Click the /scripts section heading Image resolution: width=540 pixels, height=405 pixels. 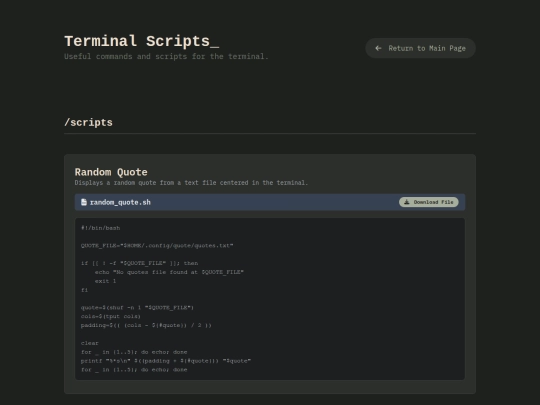click(89, 123)
